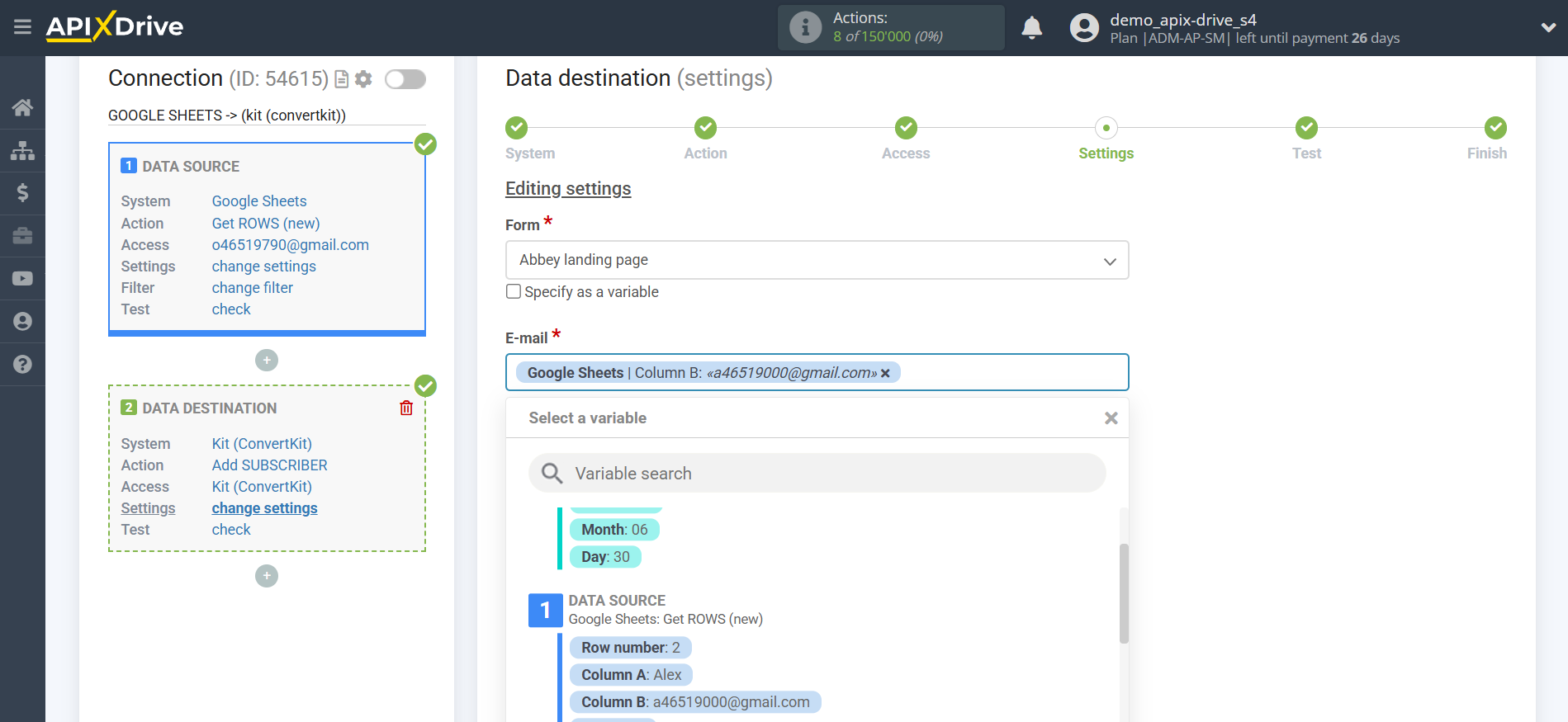Screen dimensions: 1568x722
Task: Go to the Test step
Action: tap(1306, 128)
